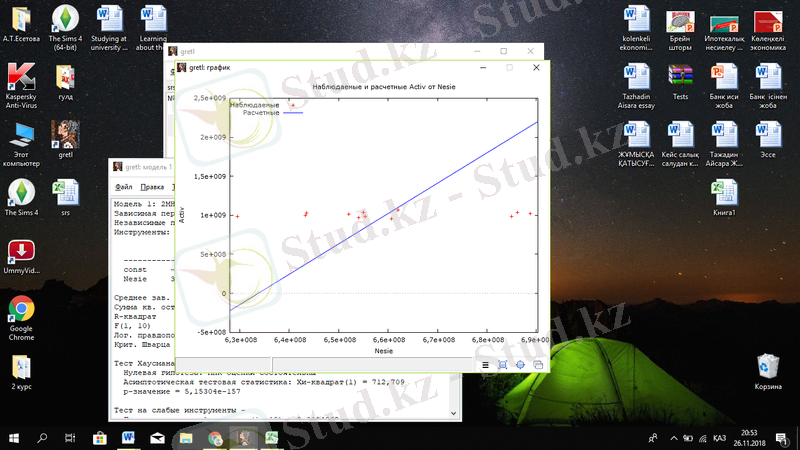Click the crosshair target icon in plot toolbar

click(520, 365)
